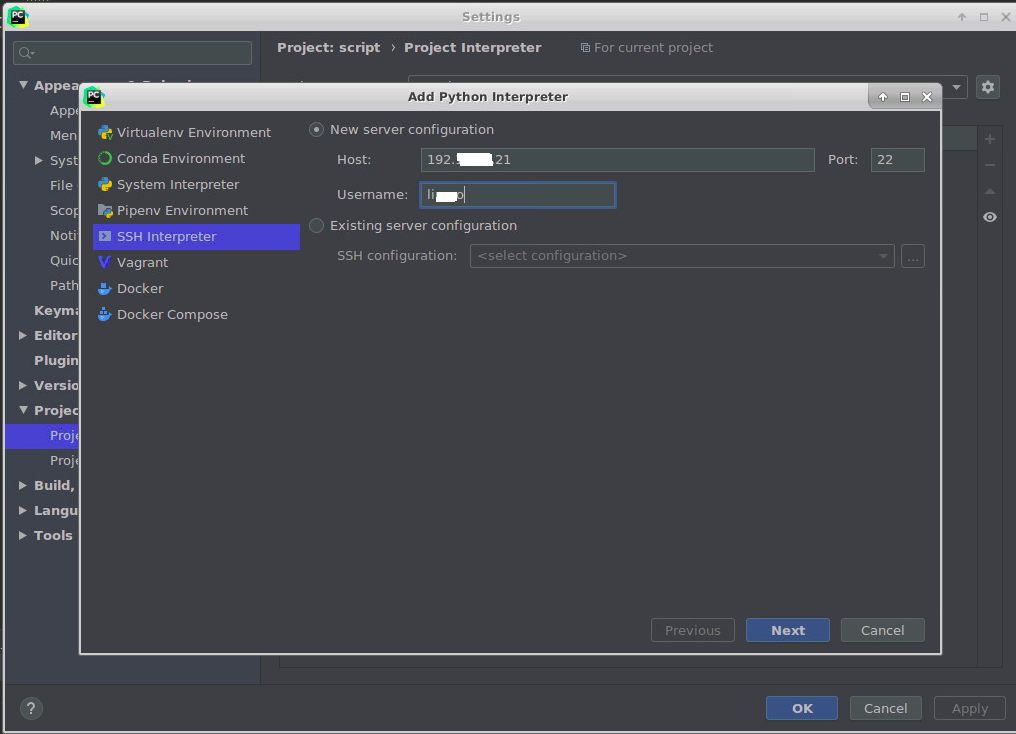Expand the Tools settings section

coord(23,535)
